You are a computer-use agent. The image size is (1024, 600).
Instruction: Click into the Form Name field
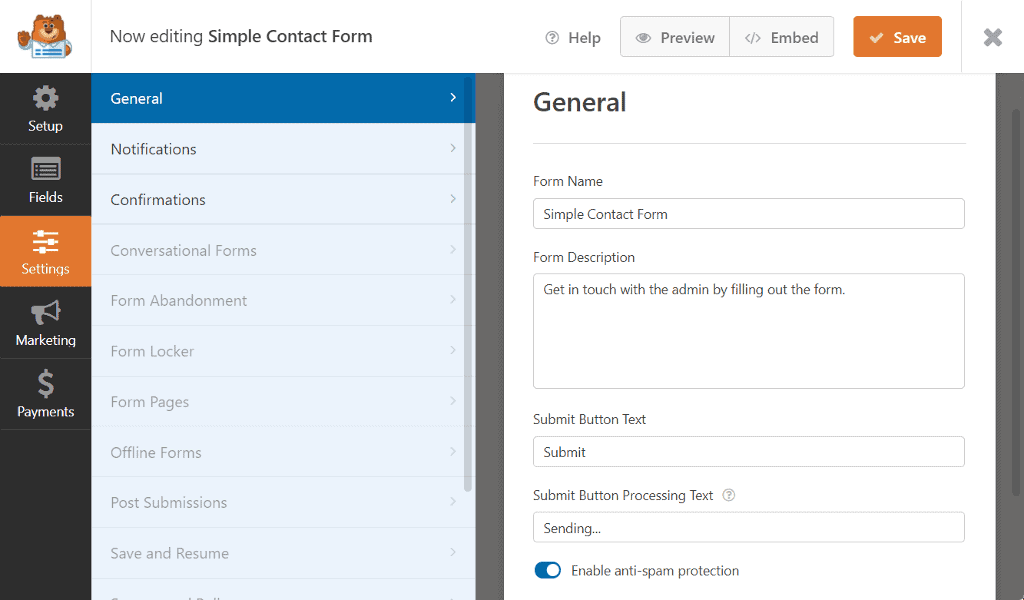tap(748, 214)
